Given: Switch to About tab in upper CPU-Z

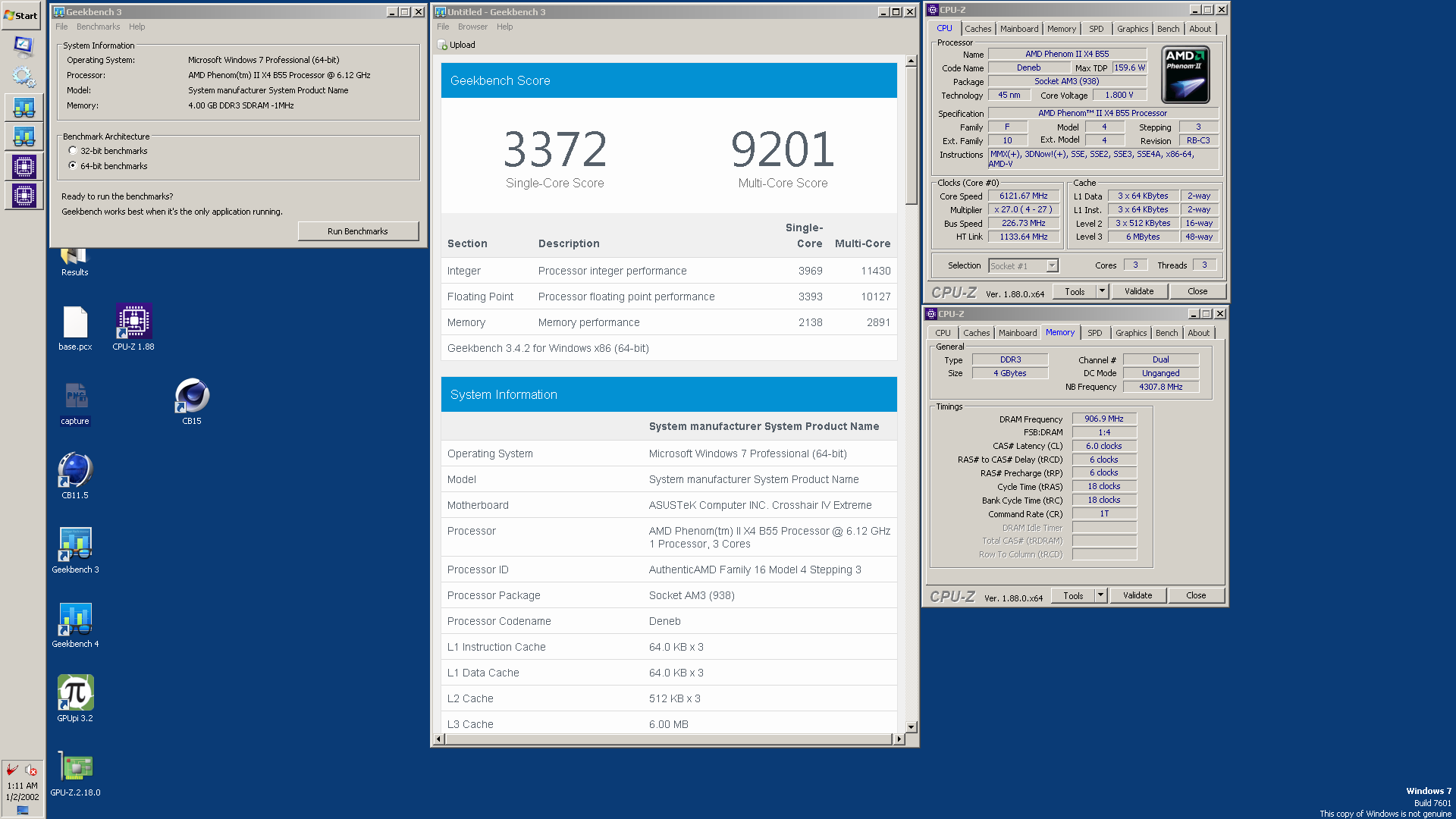Looking at the screenshot, I should click(1200, 29).
